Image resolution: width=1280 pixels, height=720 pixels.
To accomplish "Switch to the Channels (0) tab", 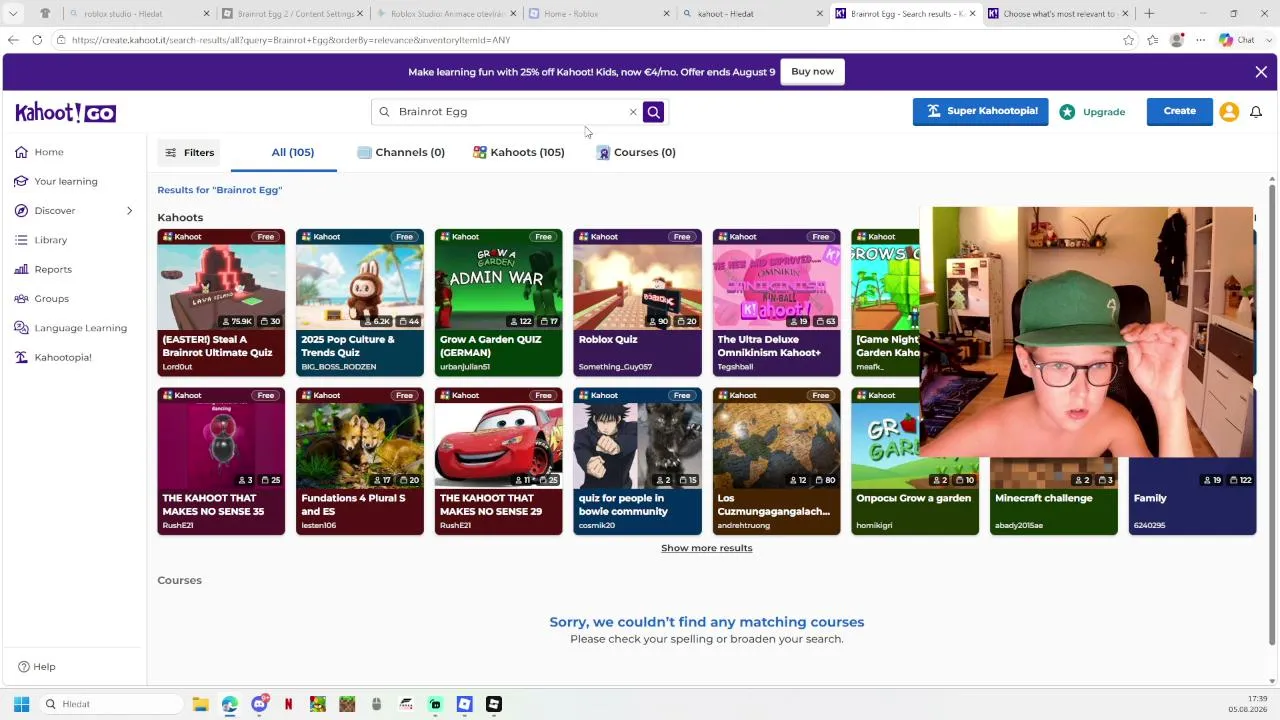I will (x=401, y=152).
